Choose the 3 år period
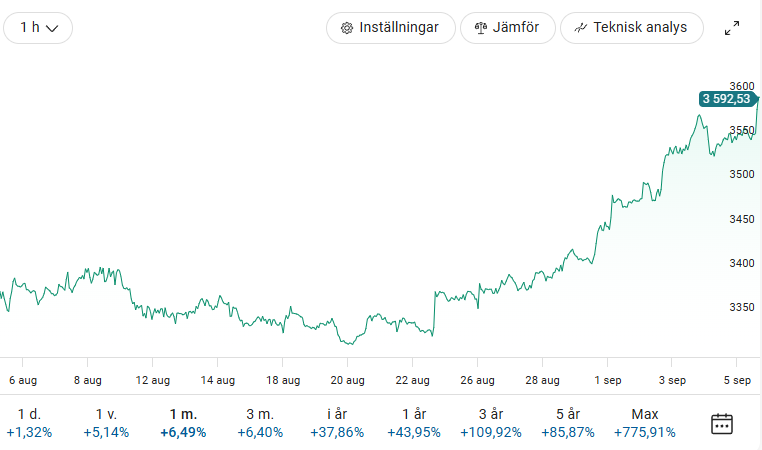762x450 pixels. click(x=491, y=423)
